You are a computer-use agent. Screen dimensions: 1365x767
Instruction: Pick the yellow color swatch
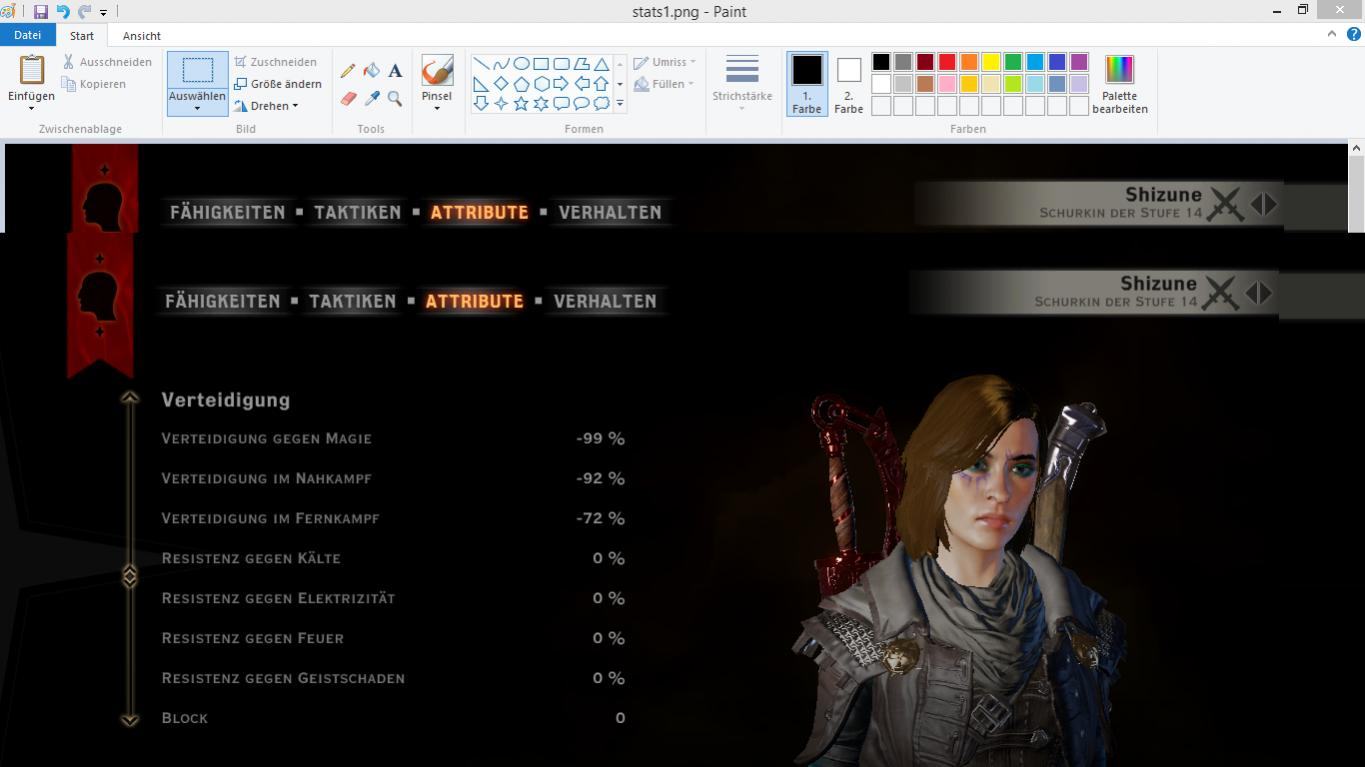pos(991,62)
